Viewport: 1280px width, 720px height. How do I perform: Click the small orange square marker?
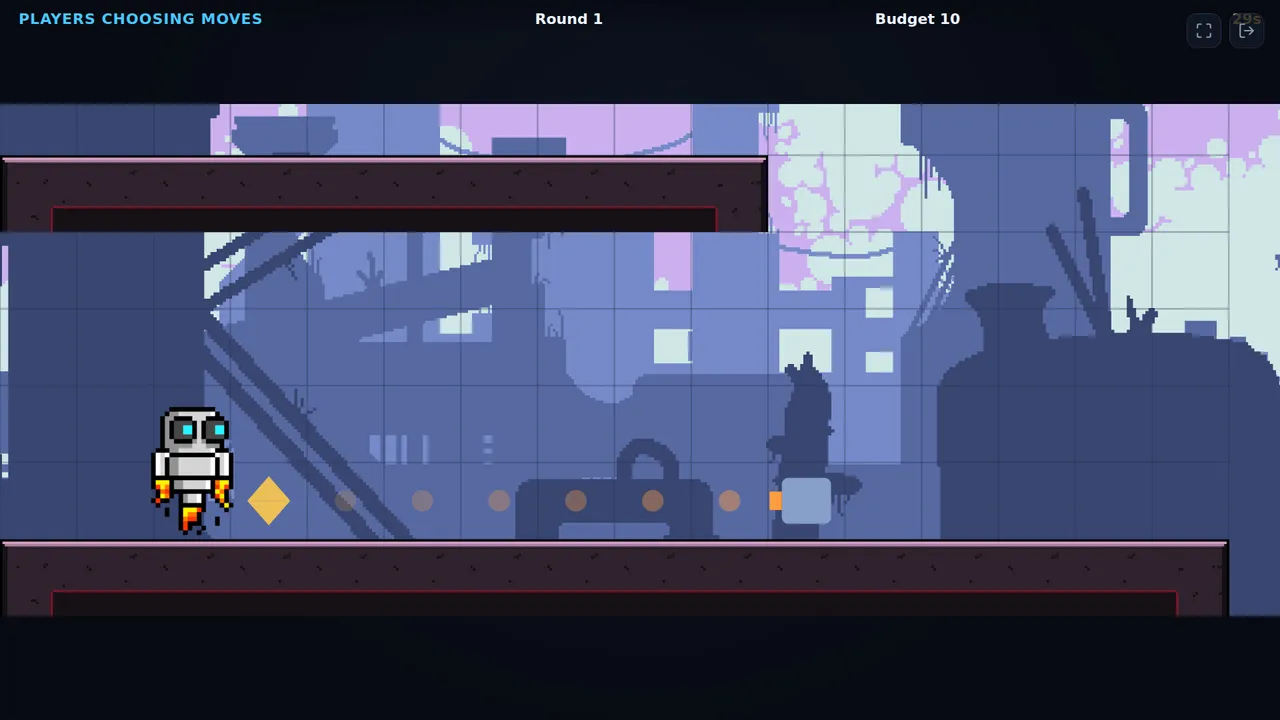pyautogui.click(x=775, y=501)
